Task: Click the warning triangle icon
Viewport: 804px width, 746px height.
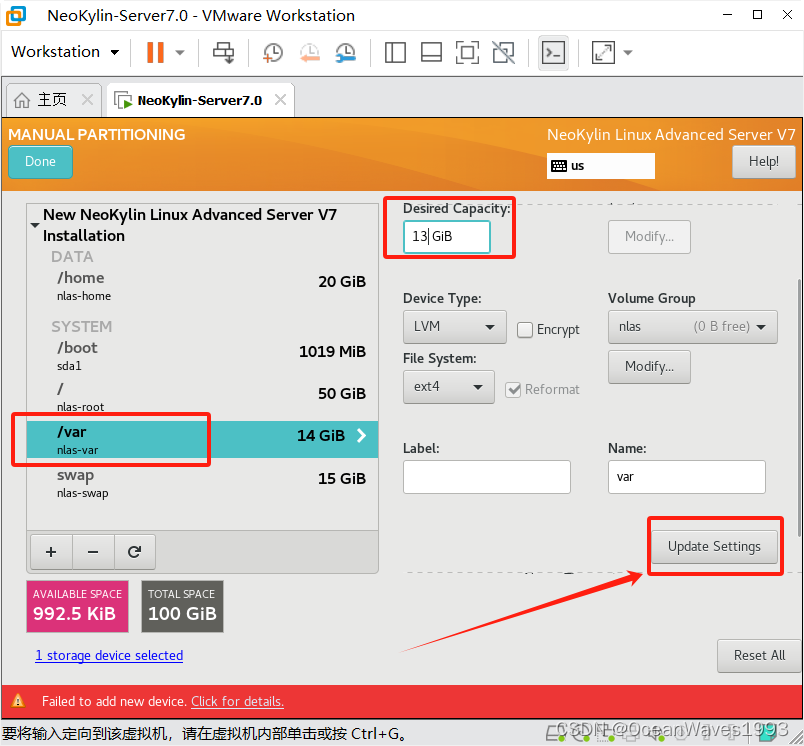Action: click(x=18, y=700)
